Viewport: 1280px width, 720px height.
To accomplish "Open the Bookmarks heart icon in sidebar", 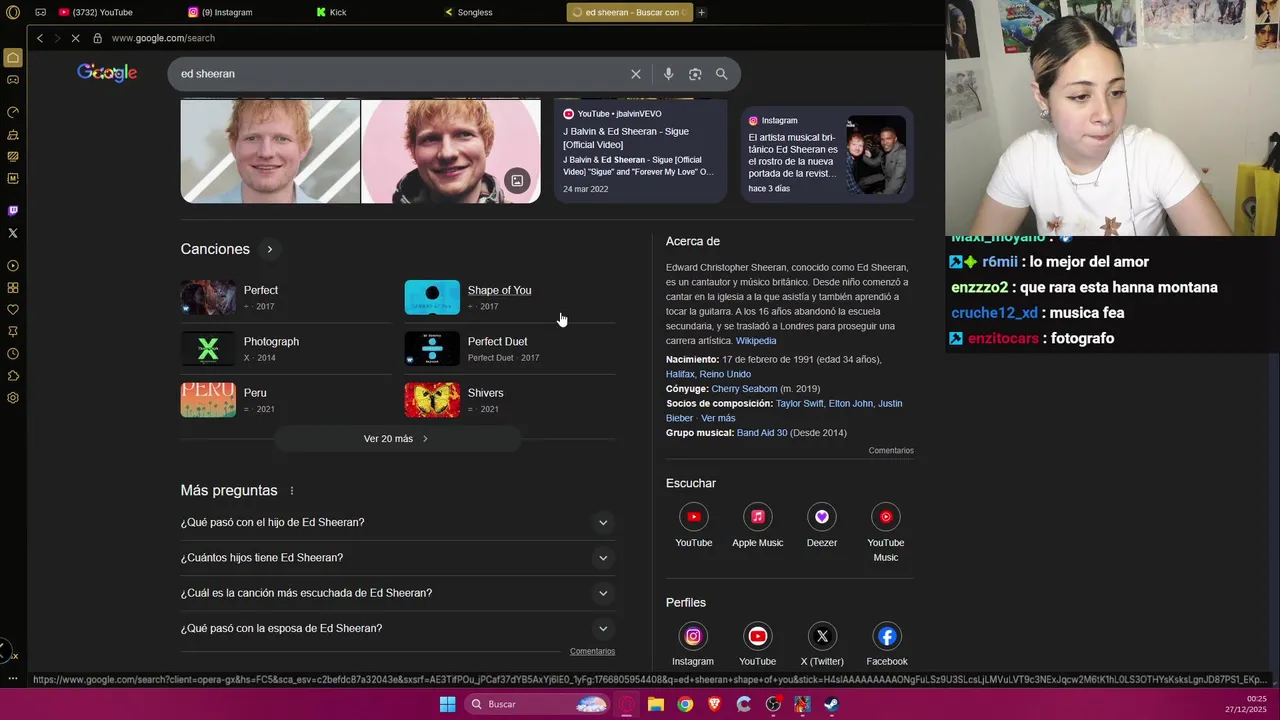I will tap(13, 310).
